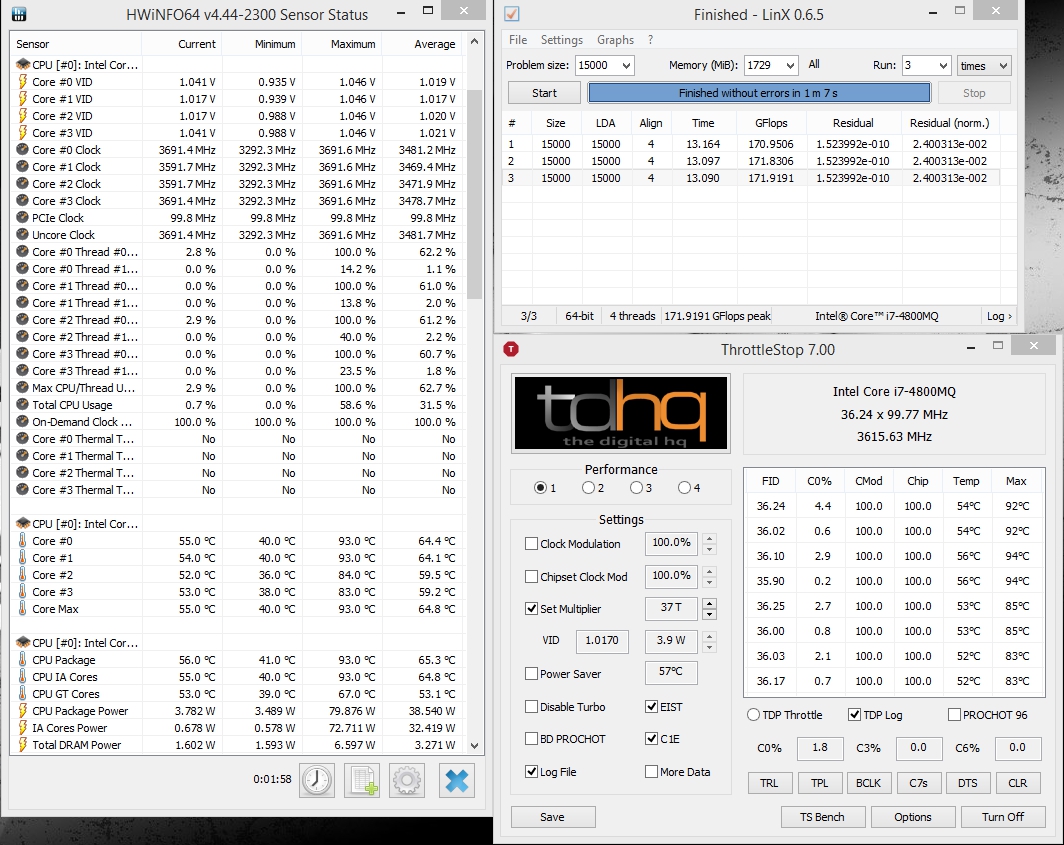Select LinX result row 3
The image size is (1064, 845).
pos(750,178)
